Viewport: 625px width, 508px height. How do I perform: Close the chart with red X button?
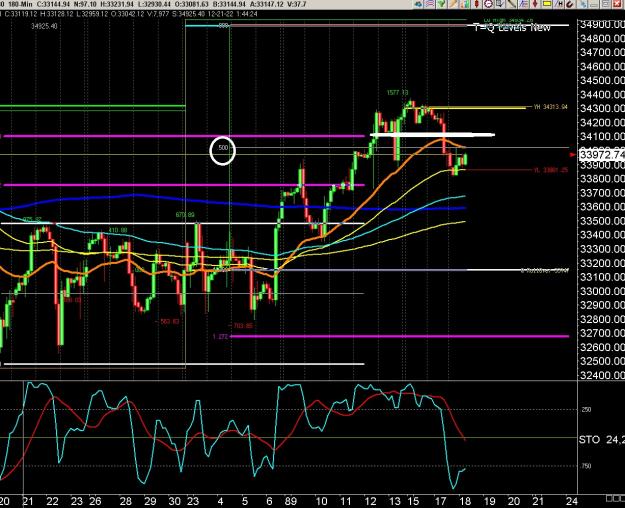(617, 4)
